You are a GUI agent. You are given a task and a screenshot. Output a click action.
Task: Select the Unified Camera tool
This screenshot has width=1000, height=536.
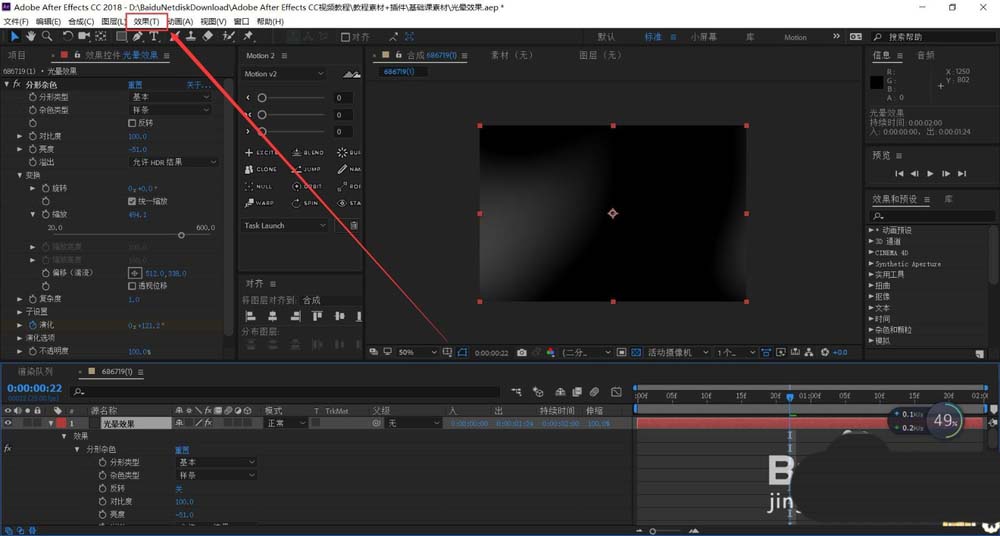[84, 36]
